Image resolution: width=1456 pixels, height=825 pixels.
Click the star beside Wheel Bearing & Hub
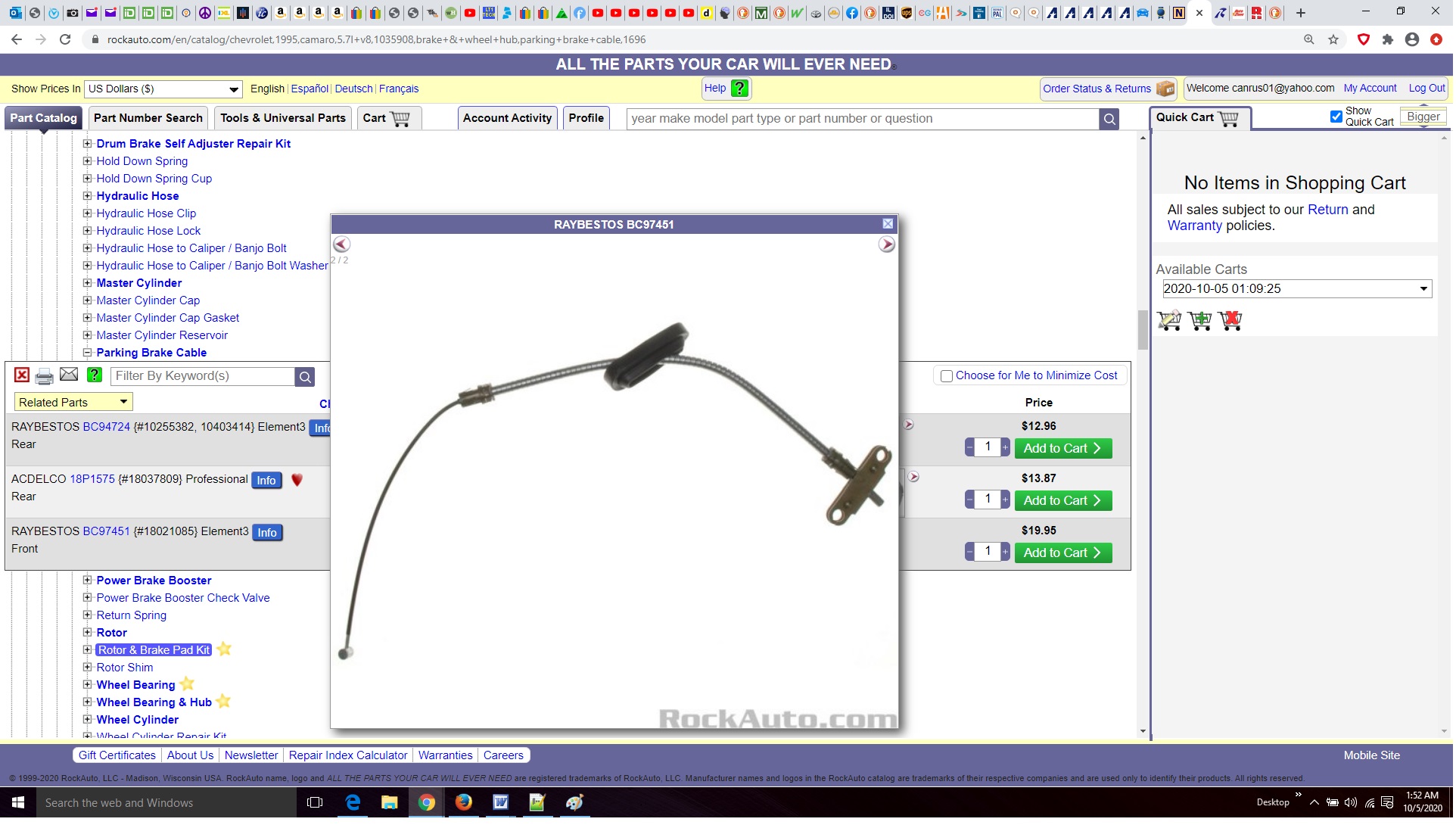coord(224,702)
